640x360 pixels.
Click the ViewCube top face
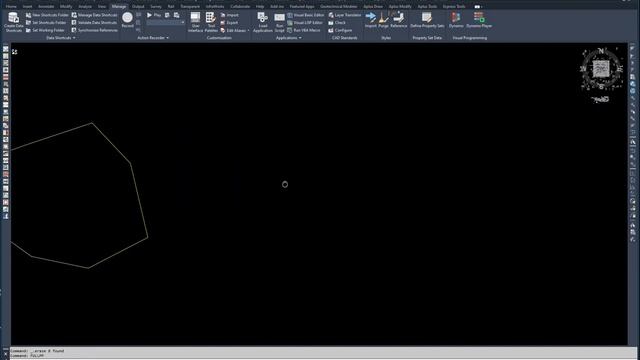tap(601, 68)
